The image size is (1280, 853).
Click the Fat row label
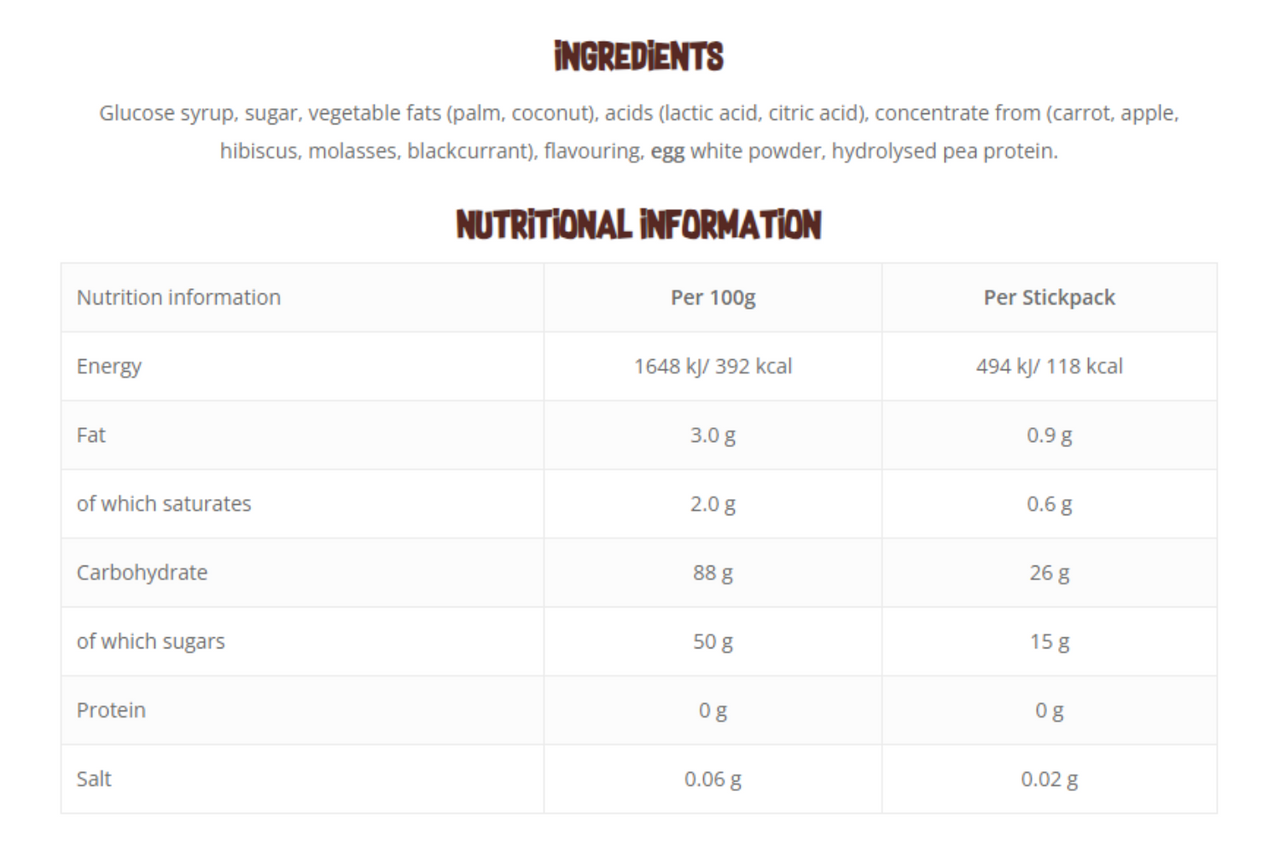91,435
